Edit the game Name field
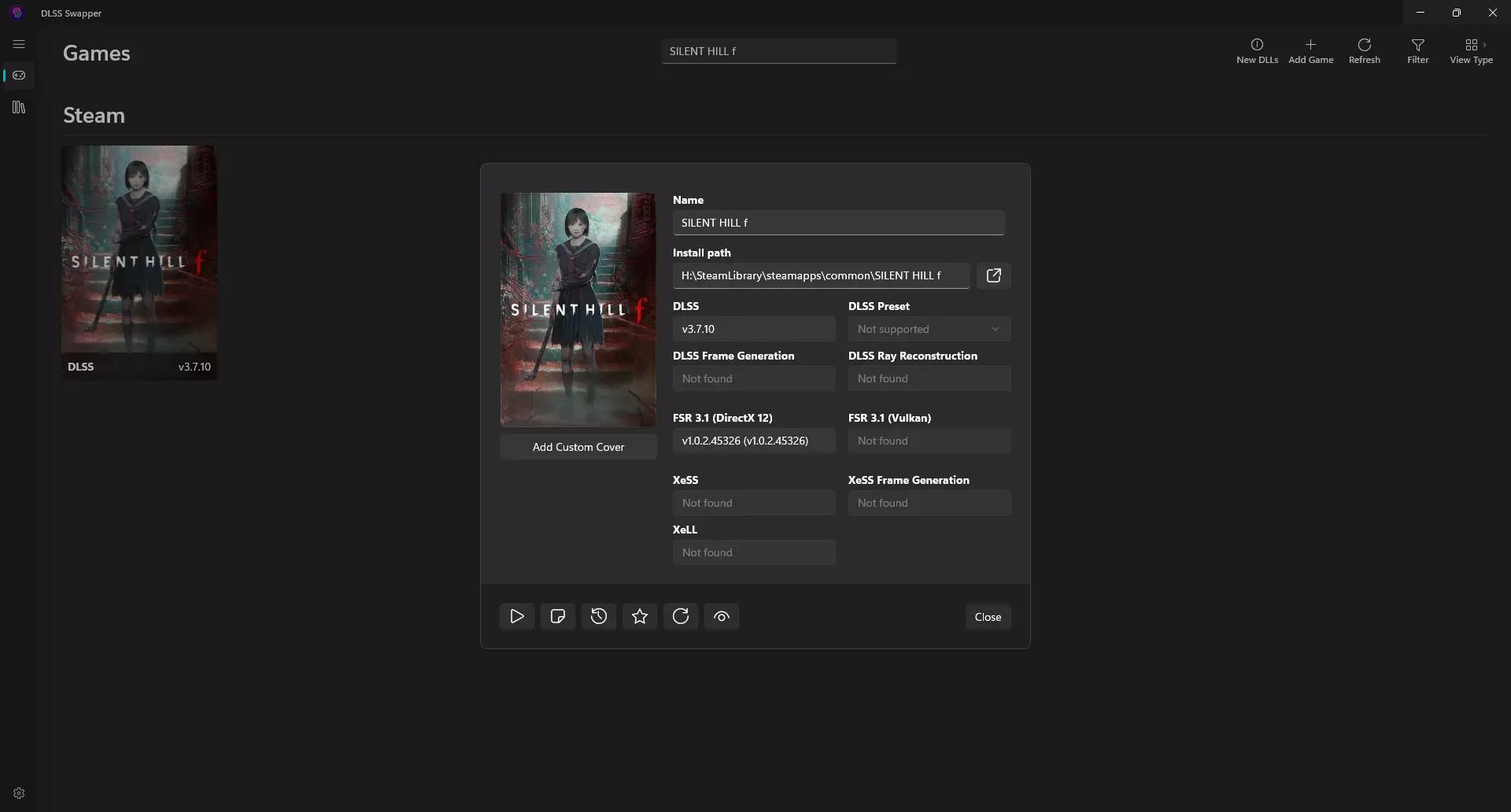This screenshot has height=812, width=1511. pos(838,223)
